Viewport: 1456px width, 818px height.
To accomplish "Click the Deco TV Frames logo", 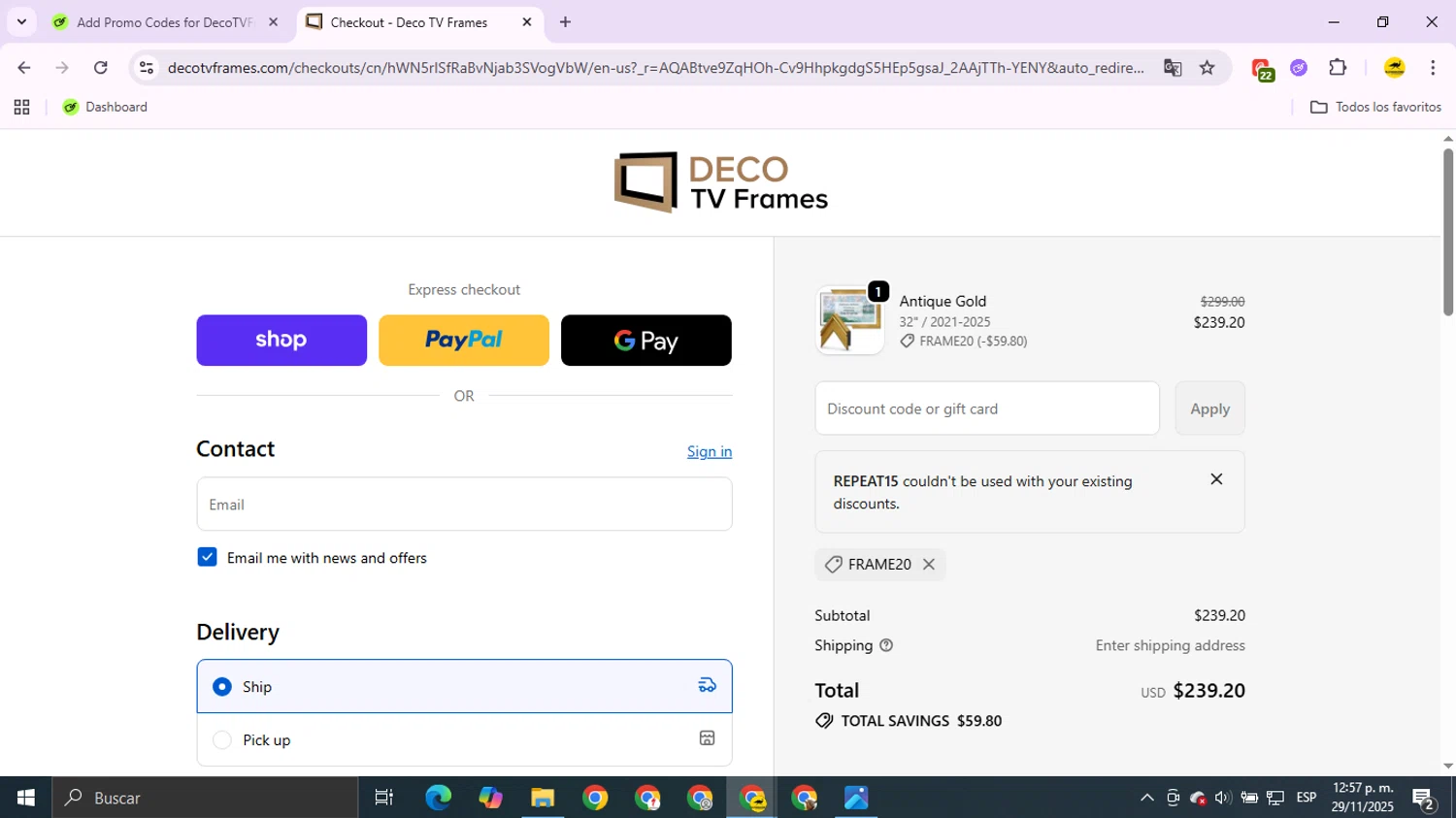I will (x=720, y=182).
